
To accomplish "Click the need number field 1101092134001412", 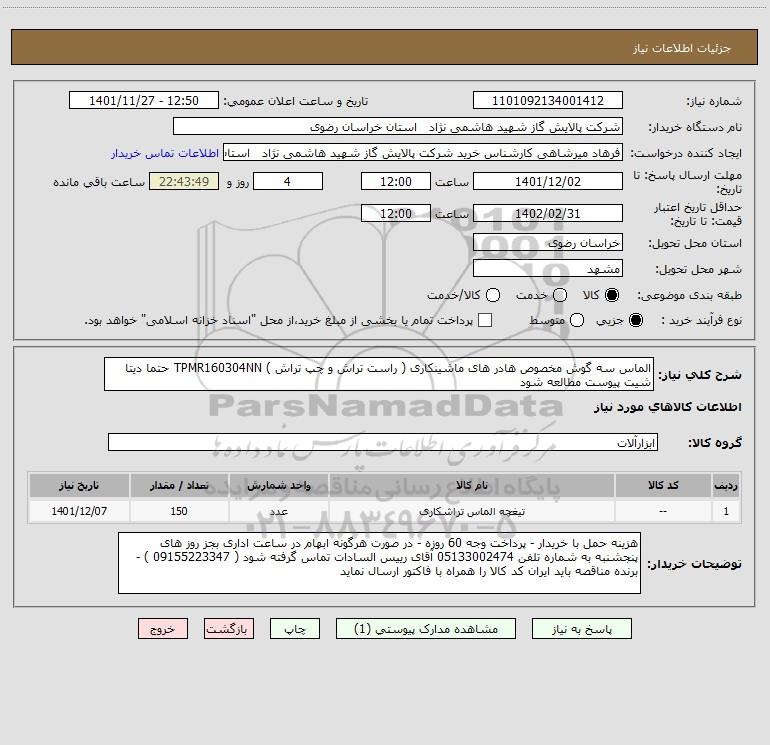I will point(548,100).
